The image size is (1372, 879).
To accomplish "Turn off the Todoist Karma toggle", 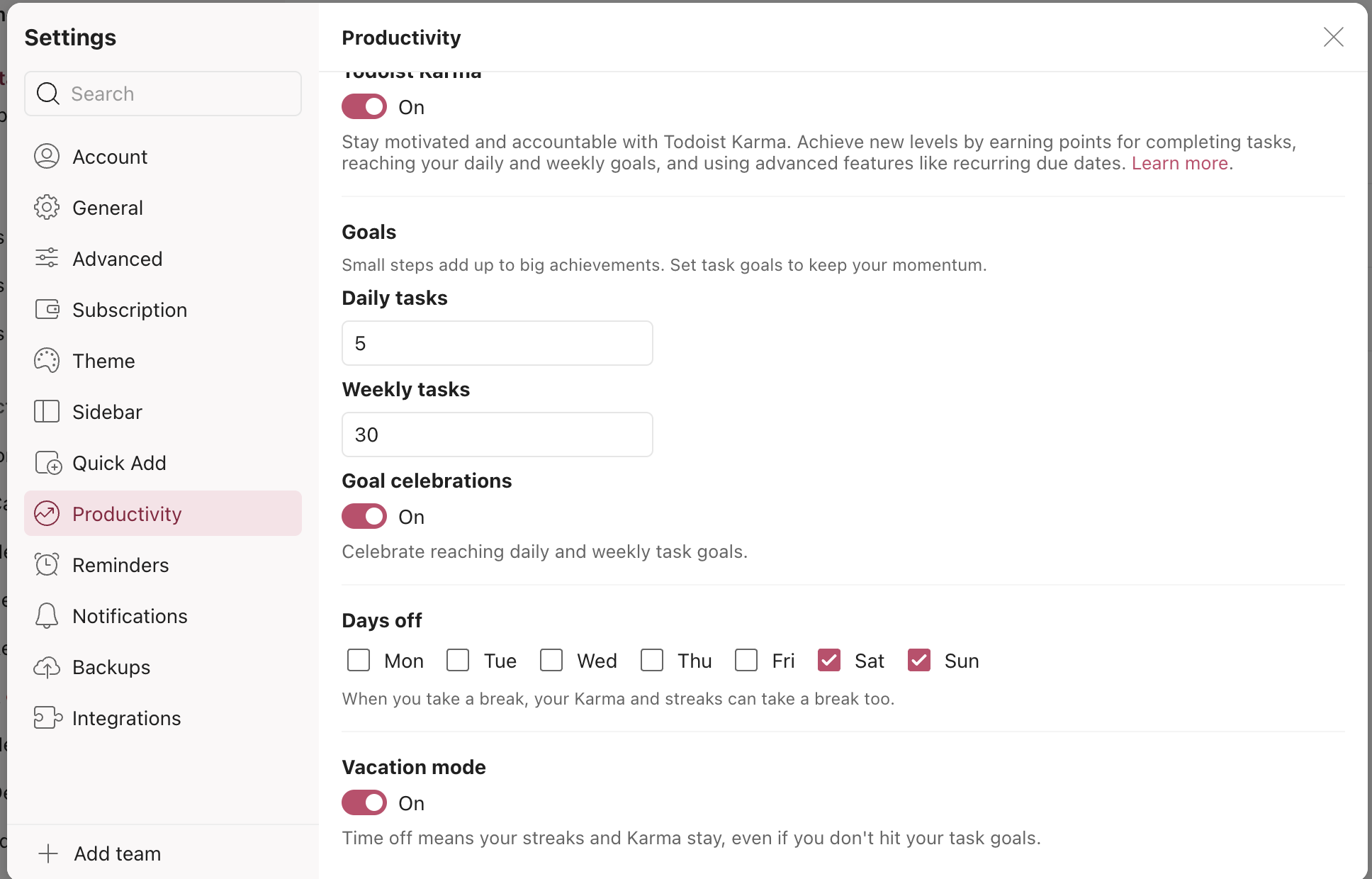I will point(364,107).
